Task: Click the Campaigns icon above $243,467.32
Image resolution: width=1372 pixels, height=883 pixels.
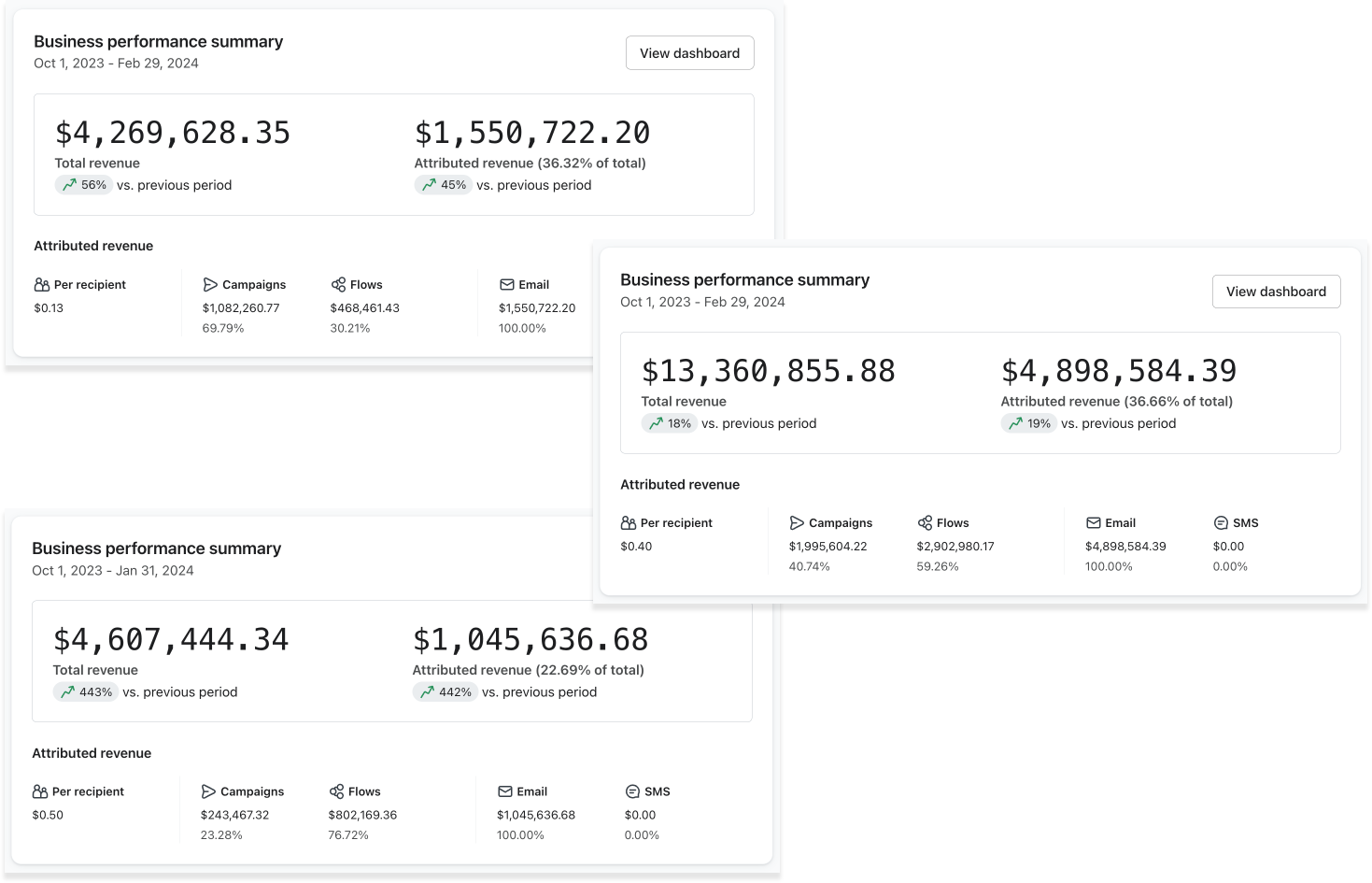Action: pos(208,791)
